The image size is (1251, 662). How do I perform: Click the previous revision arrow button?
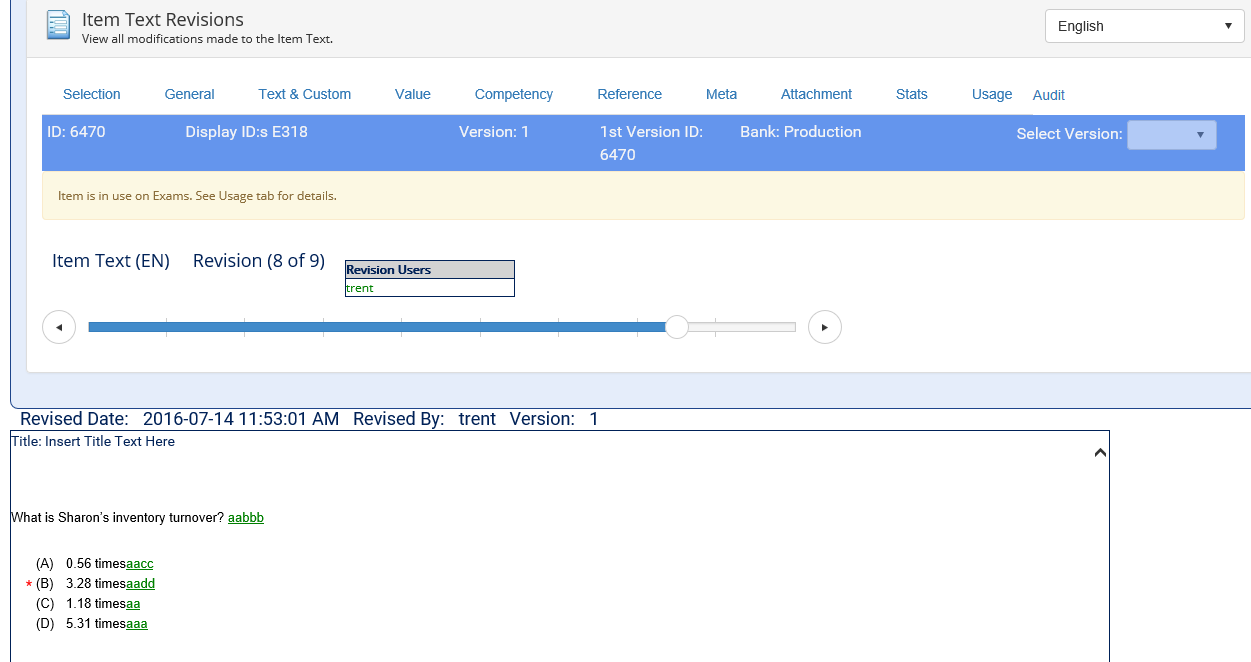pyautogui.click(x=59, y=327)
